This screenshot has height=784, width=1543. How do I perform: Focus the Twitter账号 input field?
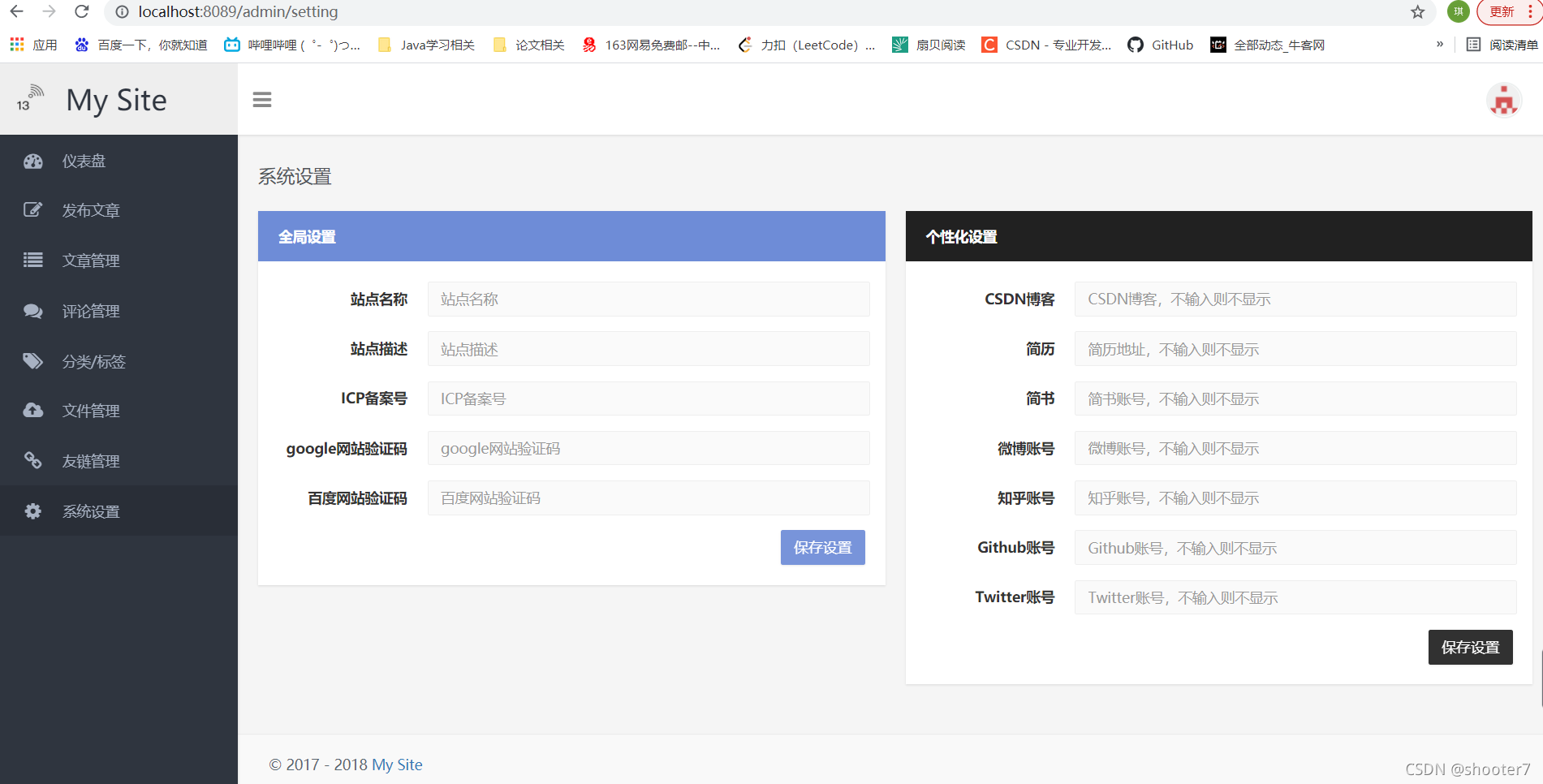point(1295,597)
